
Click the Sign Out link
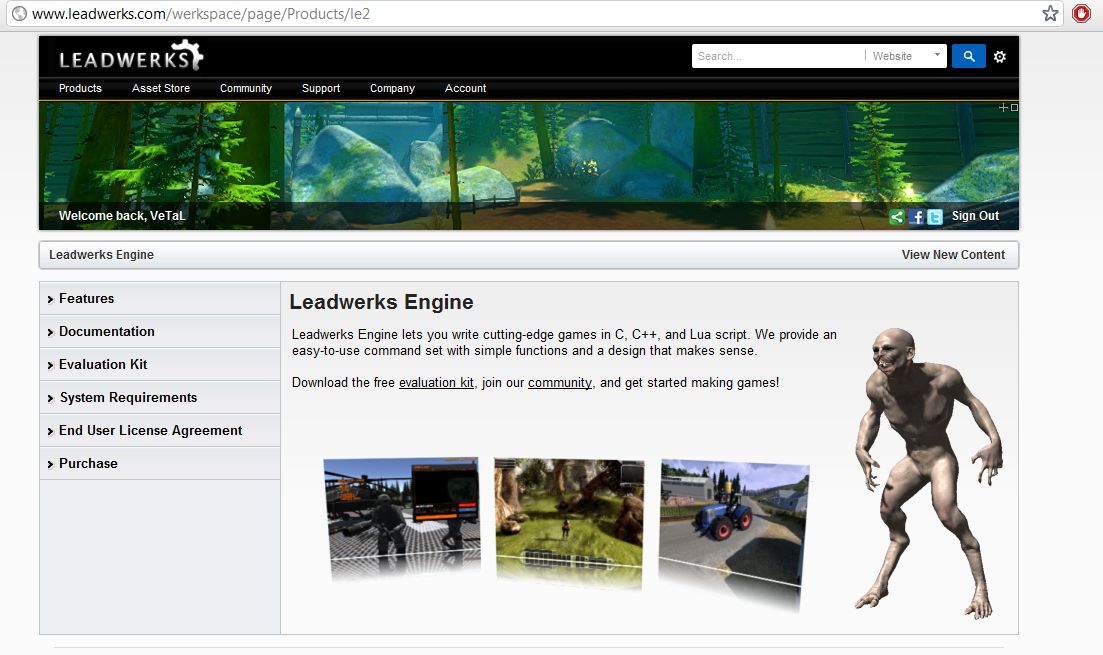coord(975,216)
